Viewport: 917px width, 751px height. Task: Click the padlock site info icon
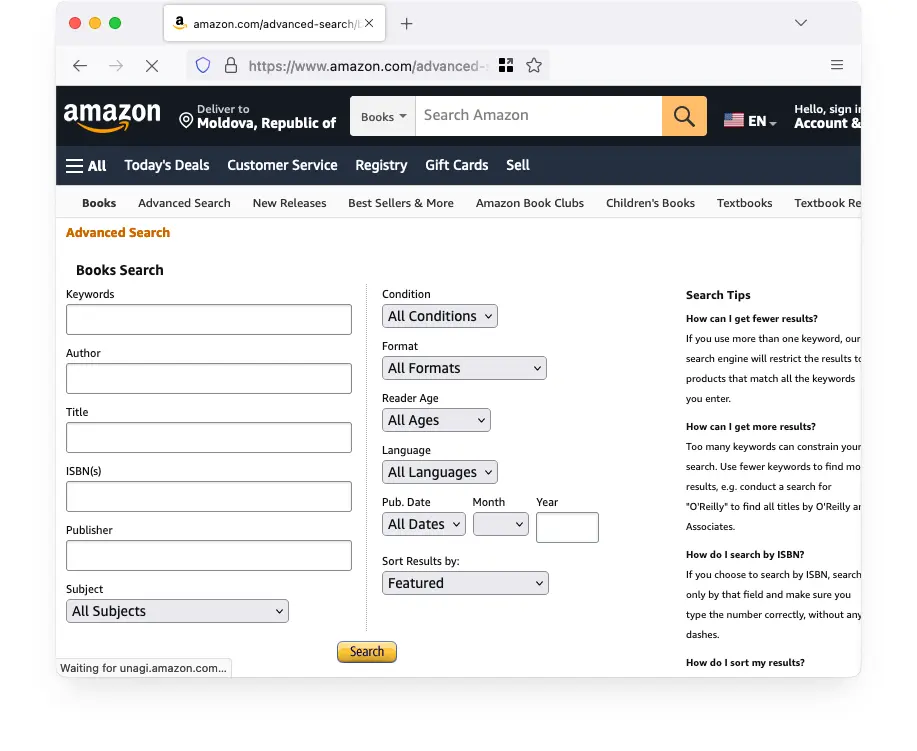pos(231,65)
